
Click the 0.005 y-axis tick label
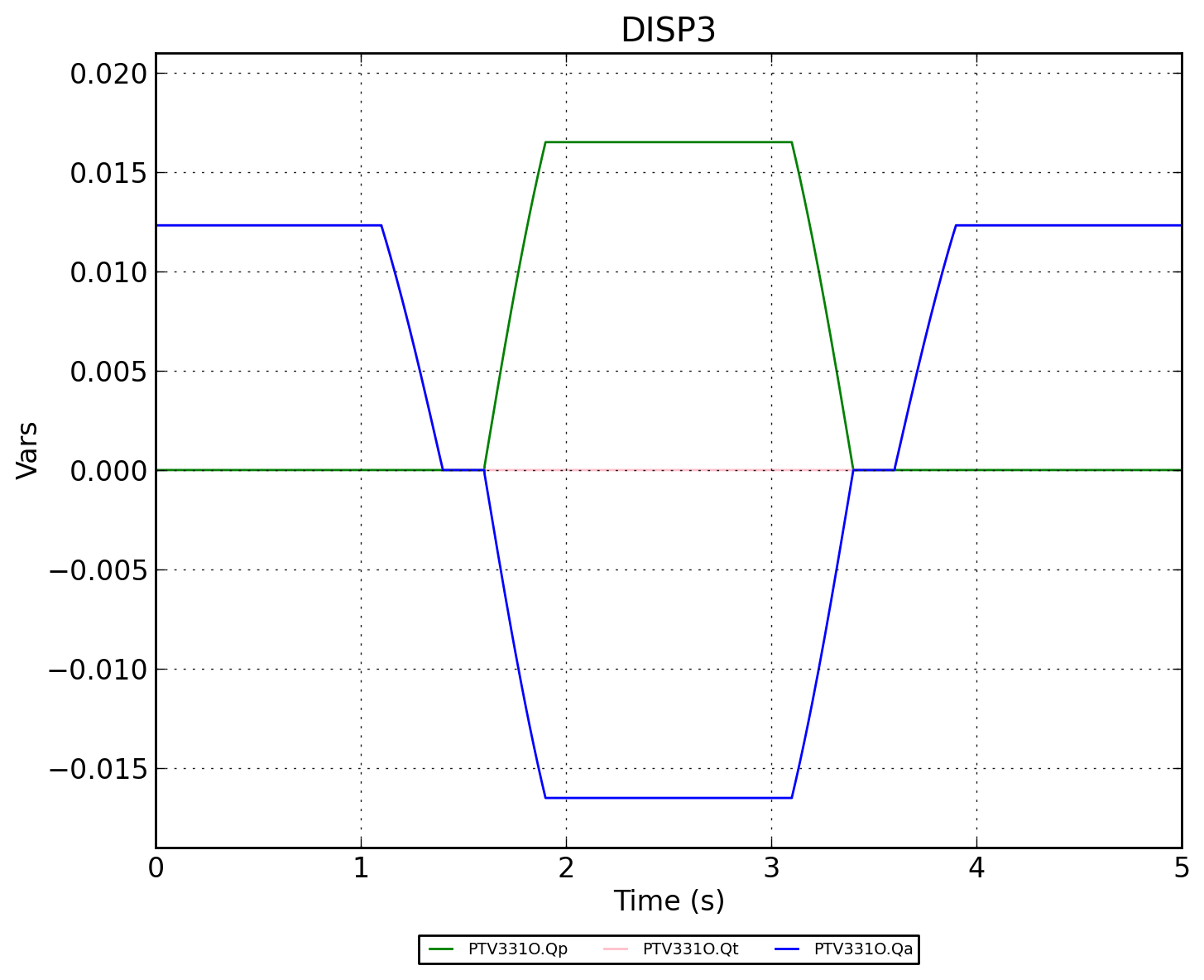[108, 372]
